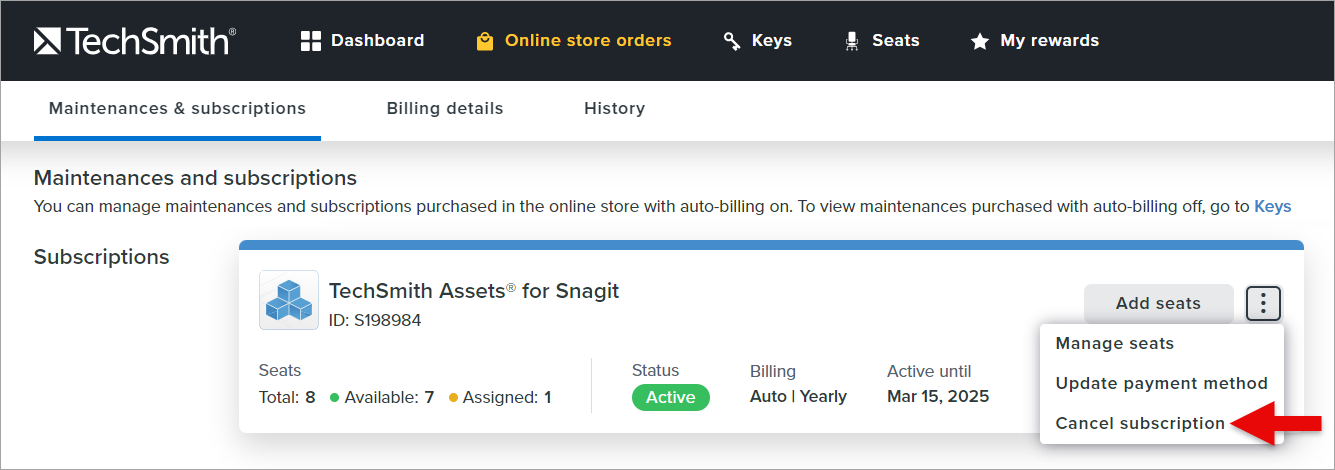
Task: Choose Cancel subscription from the menu
Action: [1140, 423]
